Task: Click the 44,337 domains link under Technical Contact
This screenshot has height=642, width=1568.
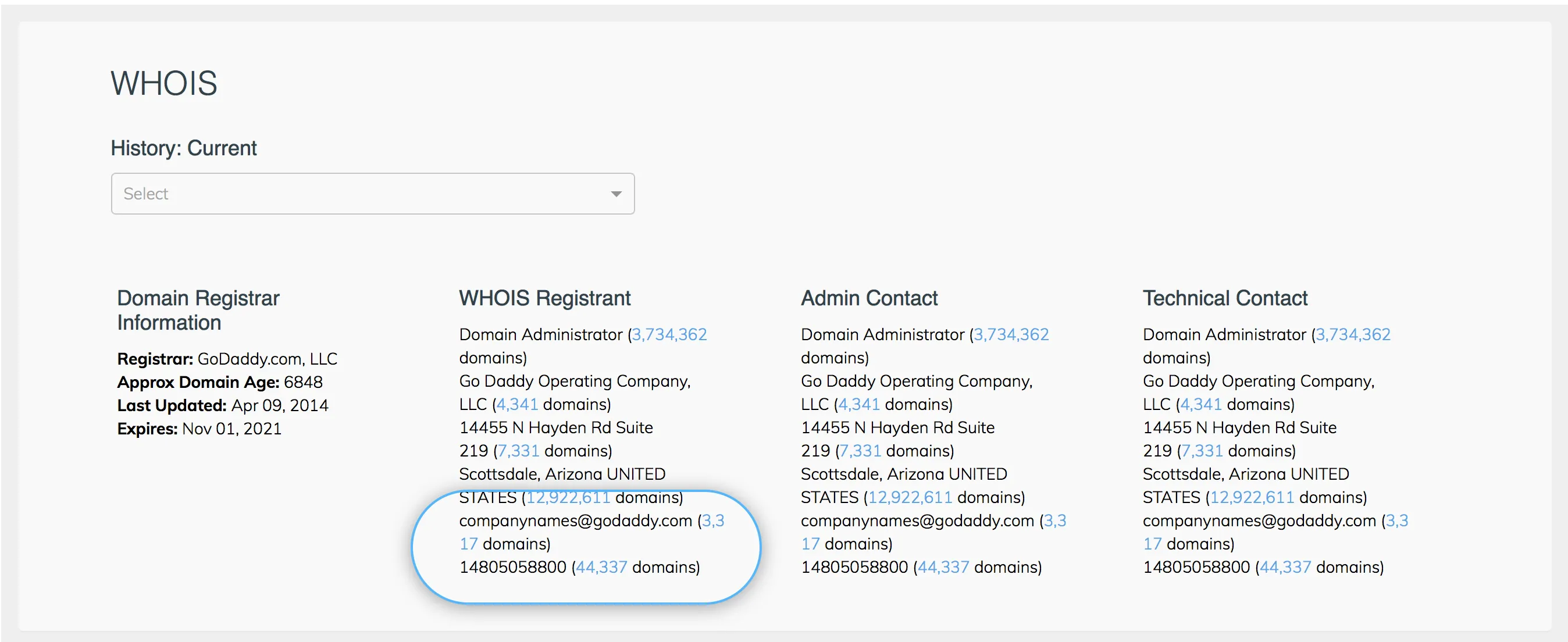Action: coord(1283,567)
